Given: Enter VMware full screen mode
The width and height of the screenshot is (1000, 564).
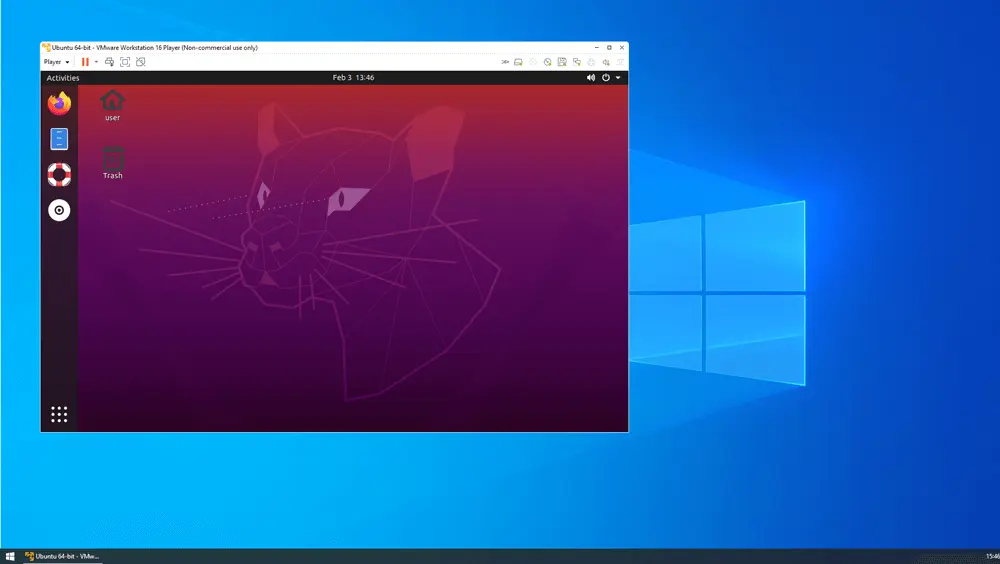Looking at the screenshot, I should [x=125, y=62].
